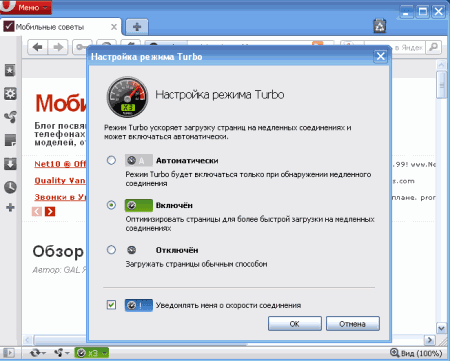Open the Opera Меню button
Viewport: 450px width, 361px height.
[26, 7]
